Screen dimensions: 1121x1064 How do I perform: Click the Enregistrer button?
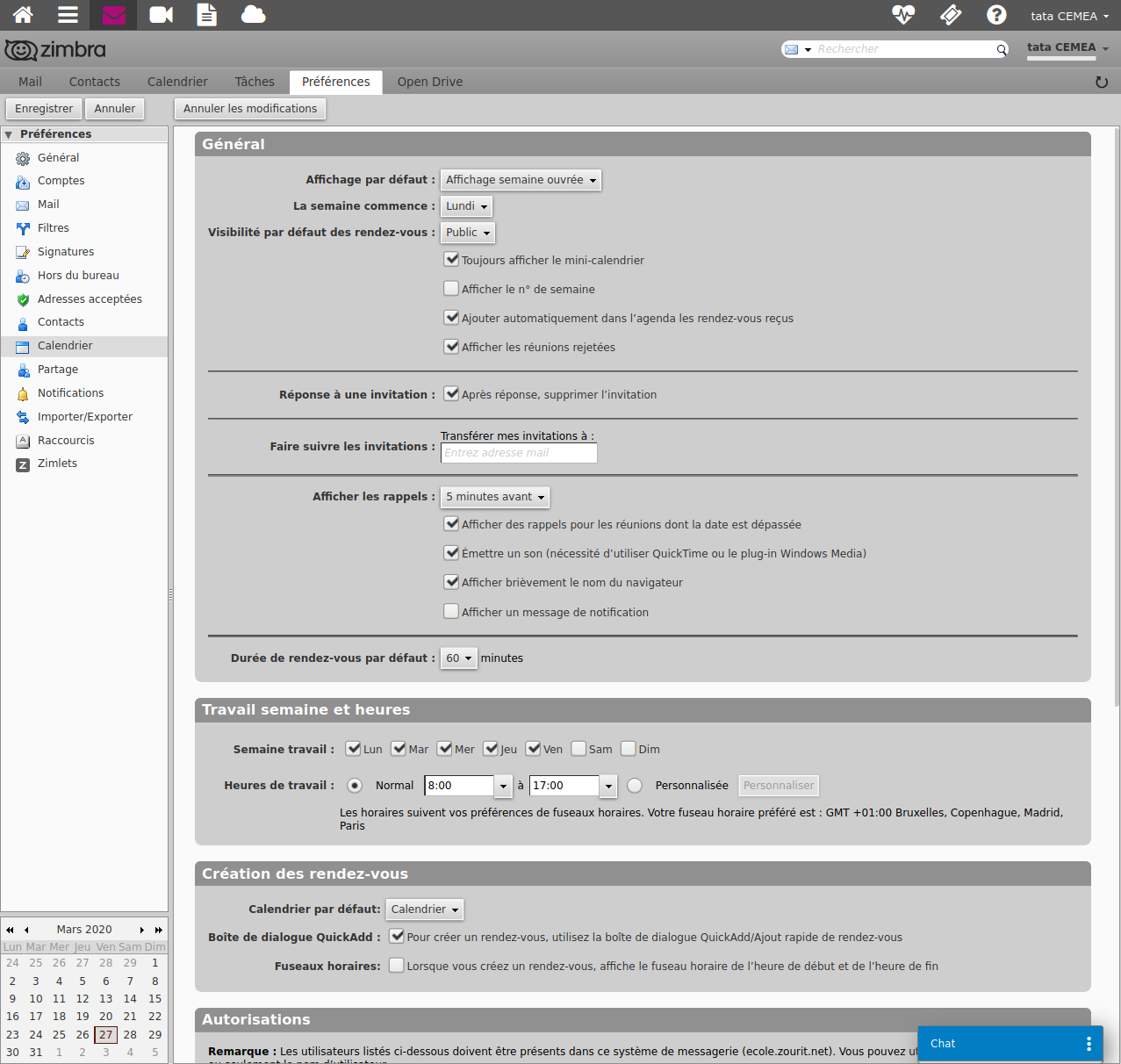[x=44, y=109]
